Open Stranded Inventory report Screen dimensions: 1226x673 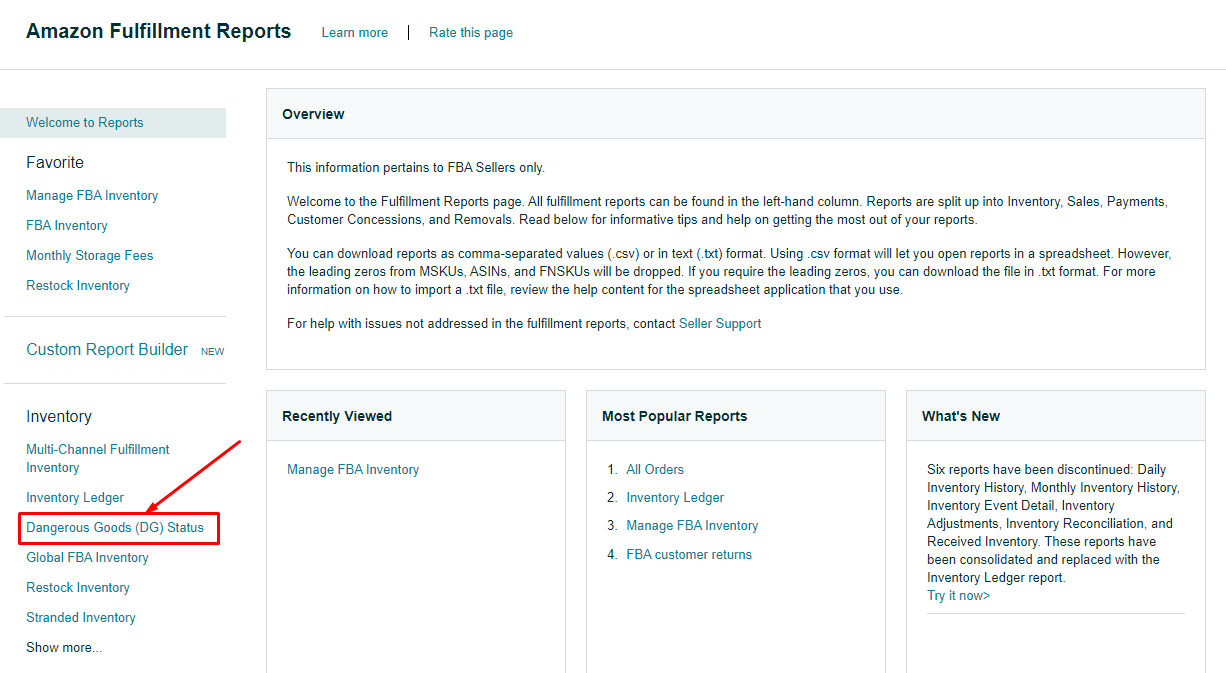click(81, 618)
